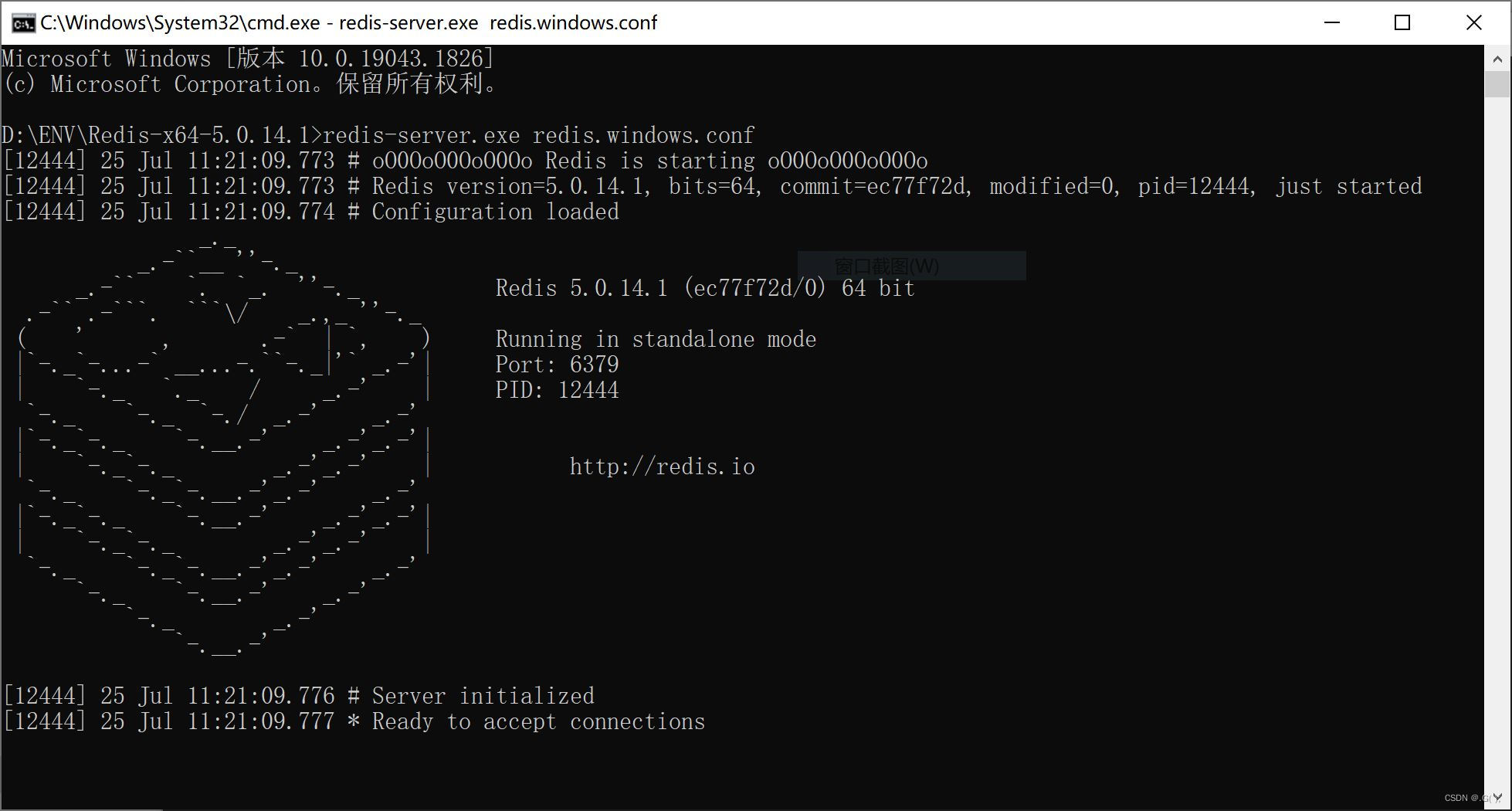1512x811 pixels.
Task: Click the Running in standalone mode text
Action: click(x=656, y=338)
